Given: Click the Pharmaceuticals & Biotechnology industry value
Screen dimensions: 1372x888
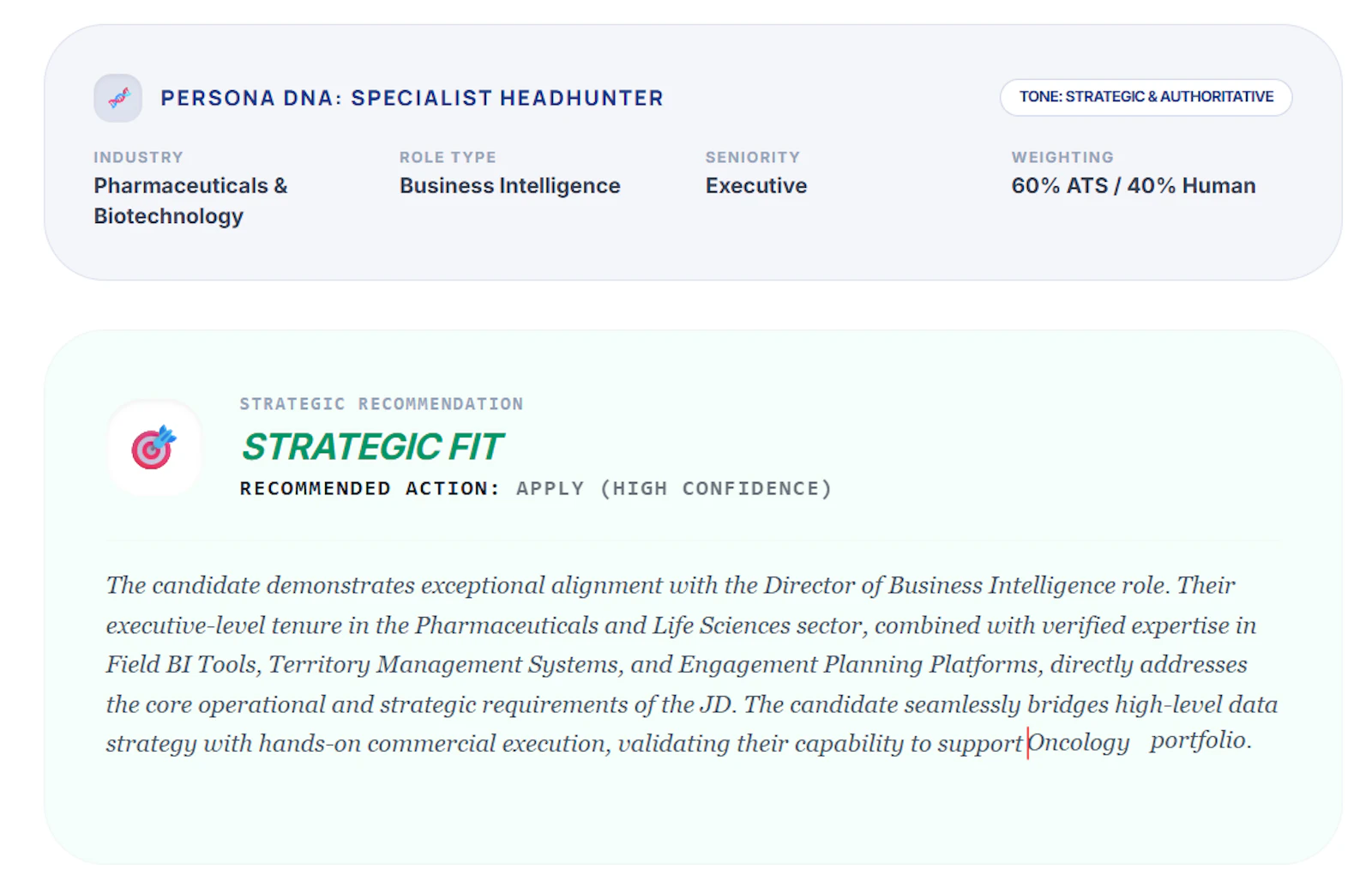Looking at the screenshot, I should [190, 201].
